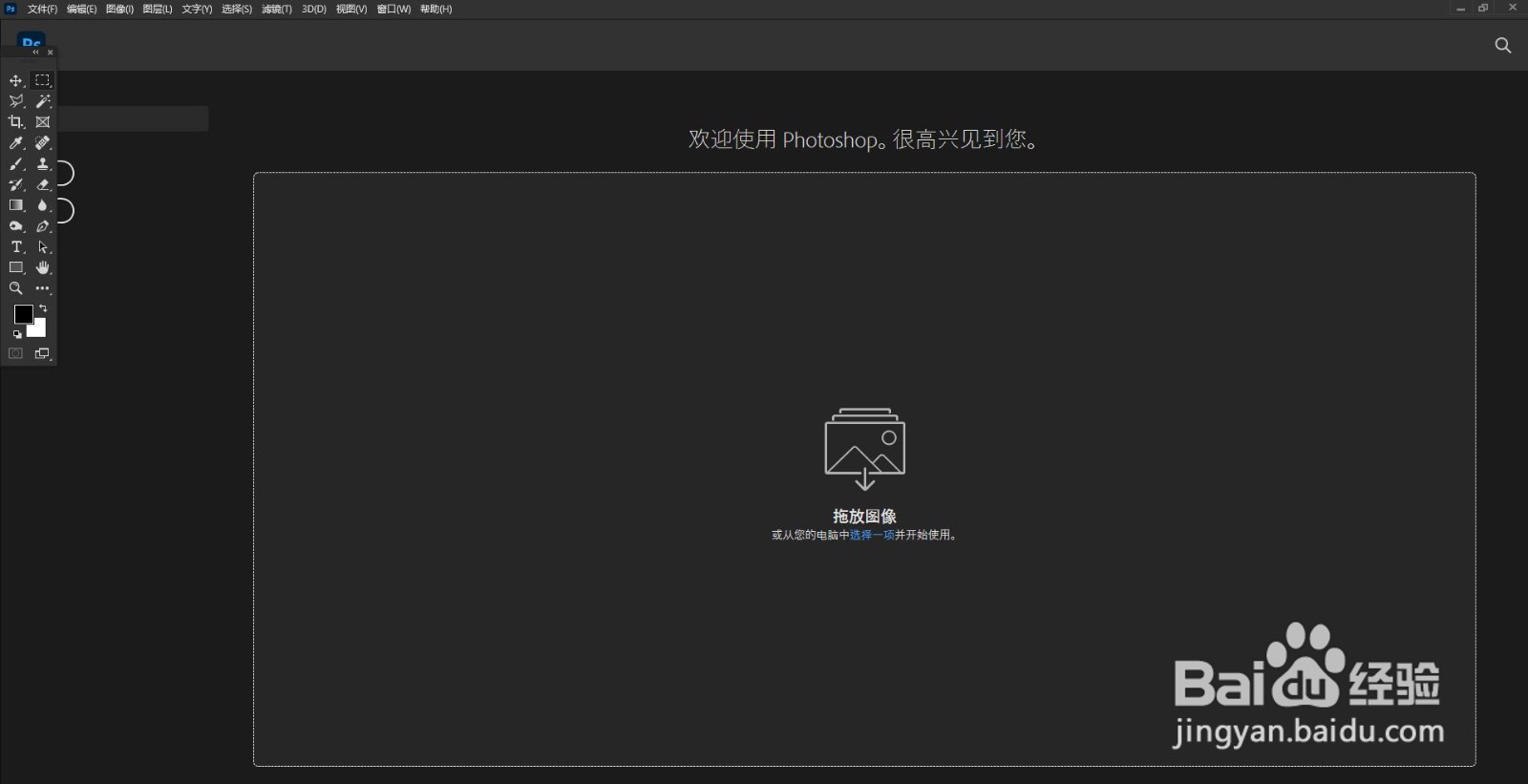Select the Sponge tool
This screenshot has width=1528, height=784.
(16, 226)
